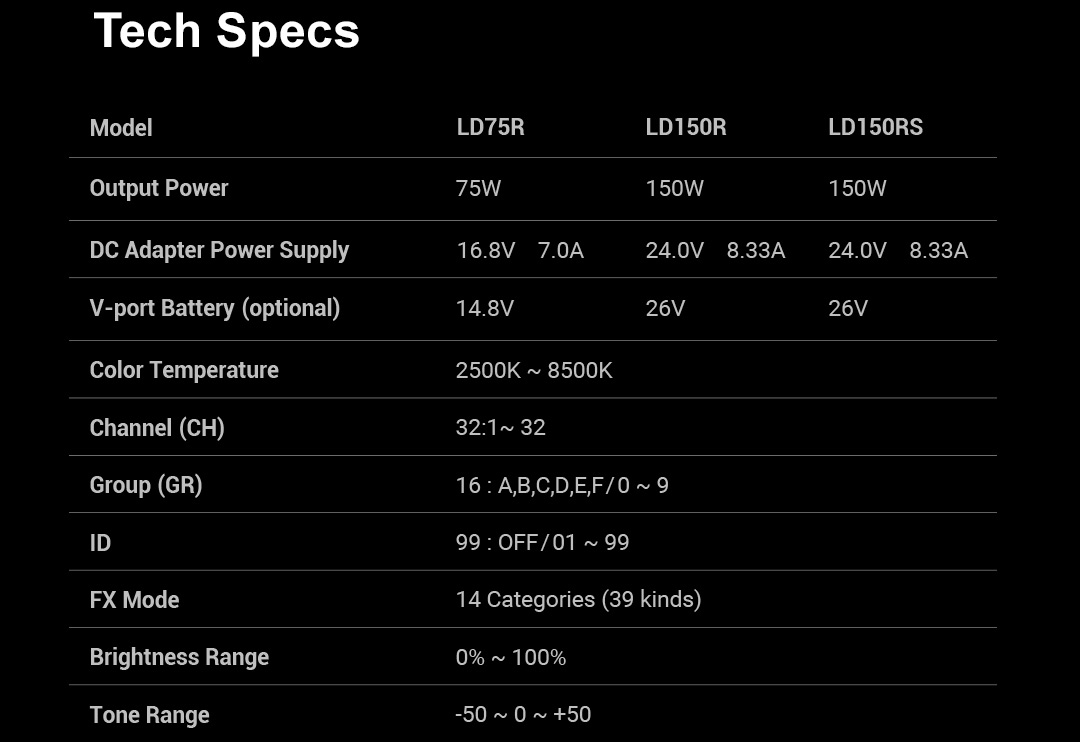The image size is (1080, 742).
Task: Click the 2500K ~ 8500K value
Action: pyautogui.click(x=533, y=370)
